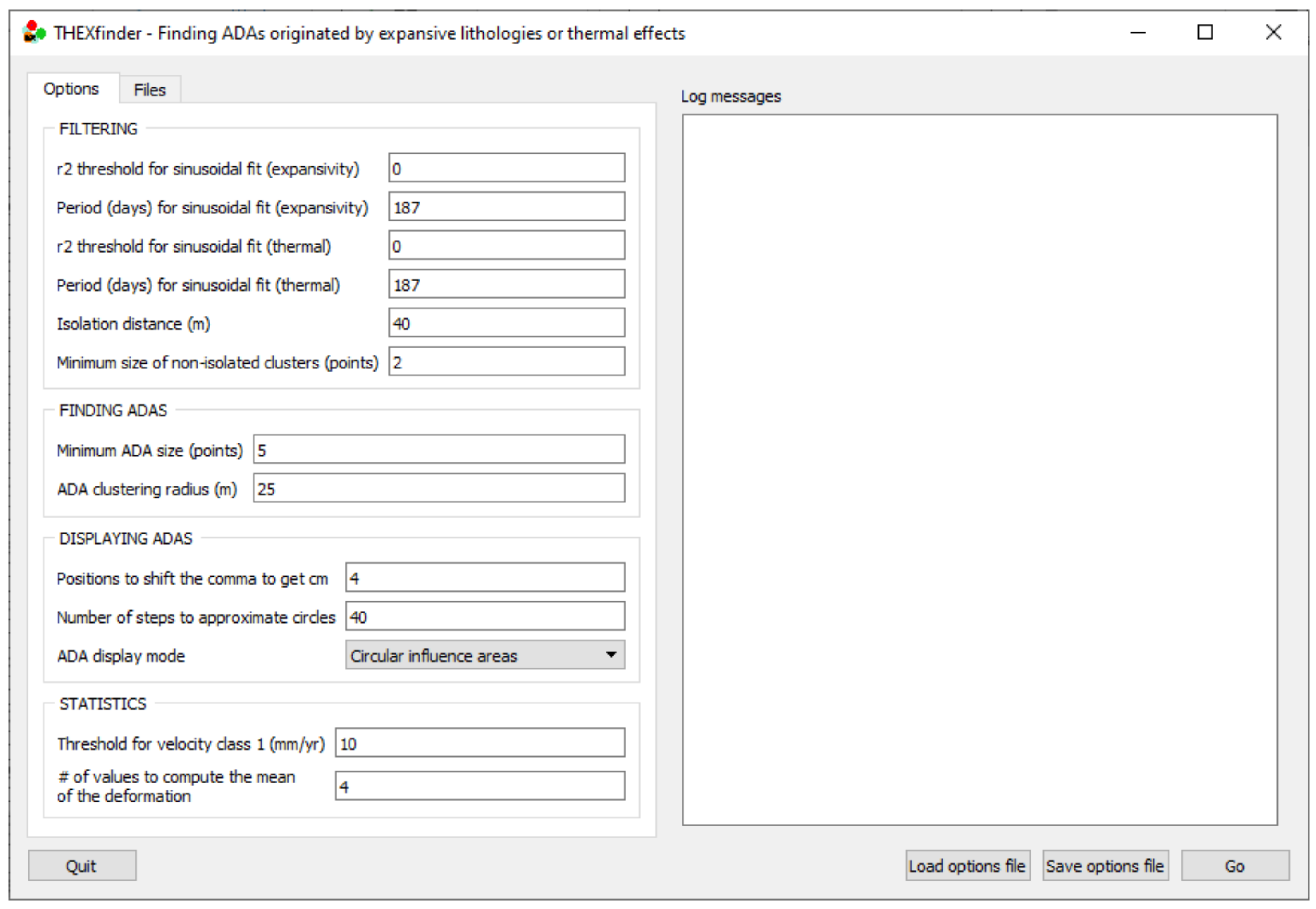
Task: Select the Minimum ADA size input
Action: (x=438, y=450)
